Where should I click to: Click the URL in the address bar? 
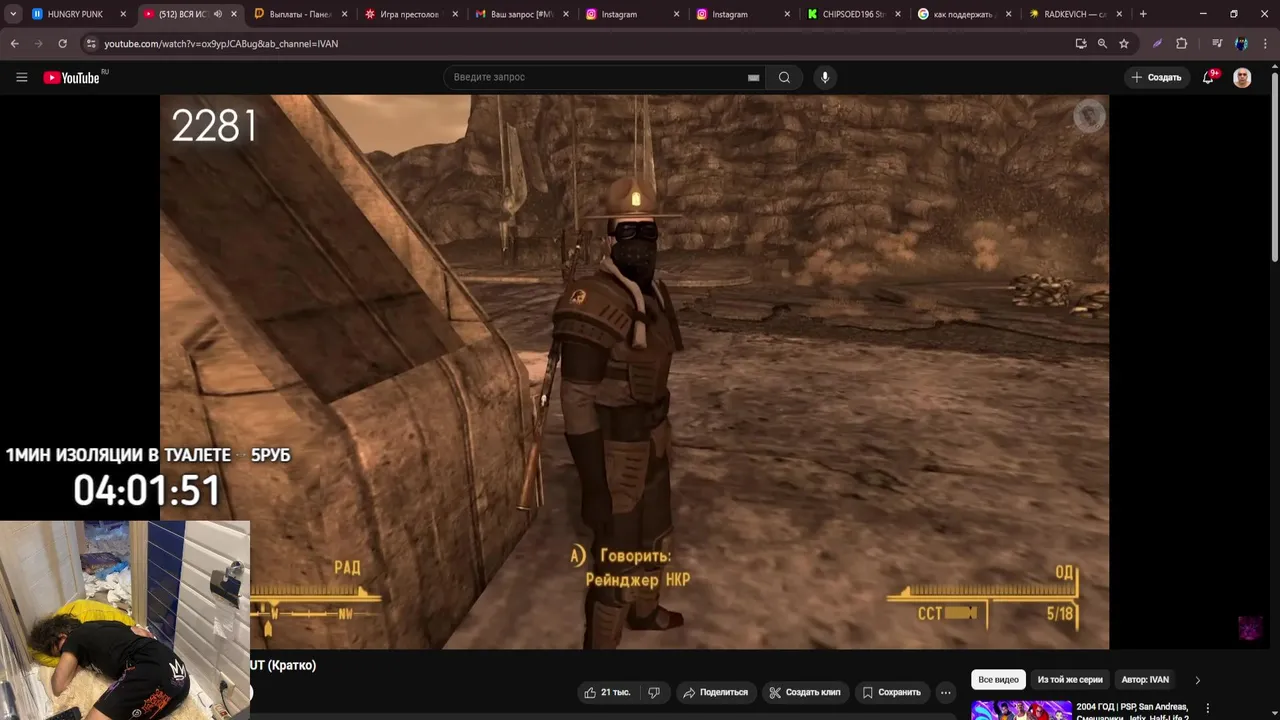[x=221, y=44]
